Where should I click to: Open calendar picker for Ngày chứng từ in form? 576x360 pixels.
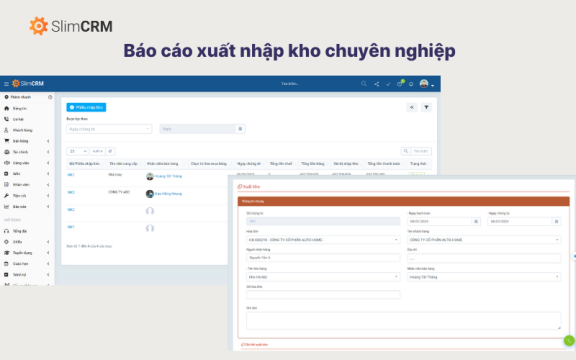click(557, 222)
